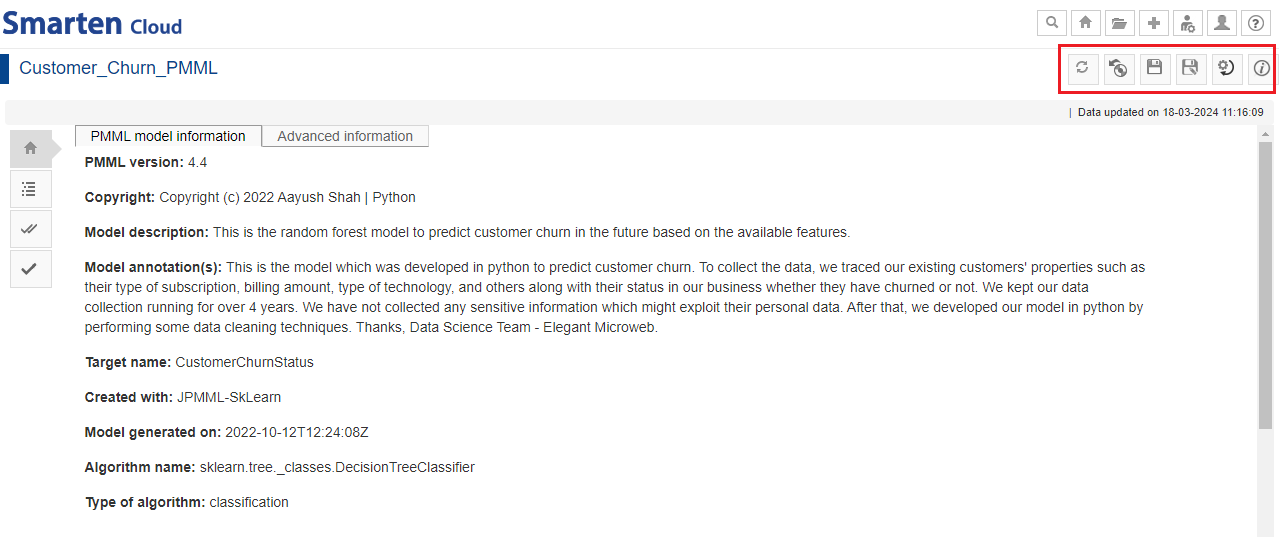Image resolution: width=1279 pixels, height=537 pixels.
Task: Open the single-checkmark sidebar panel
Action: 30,268
